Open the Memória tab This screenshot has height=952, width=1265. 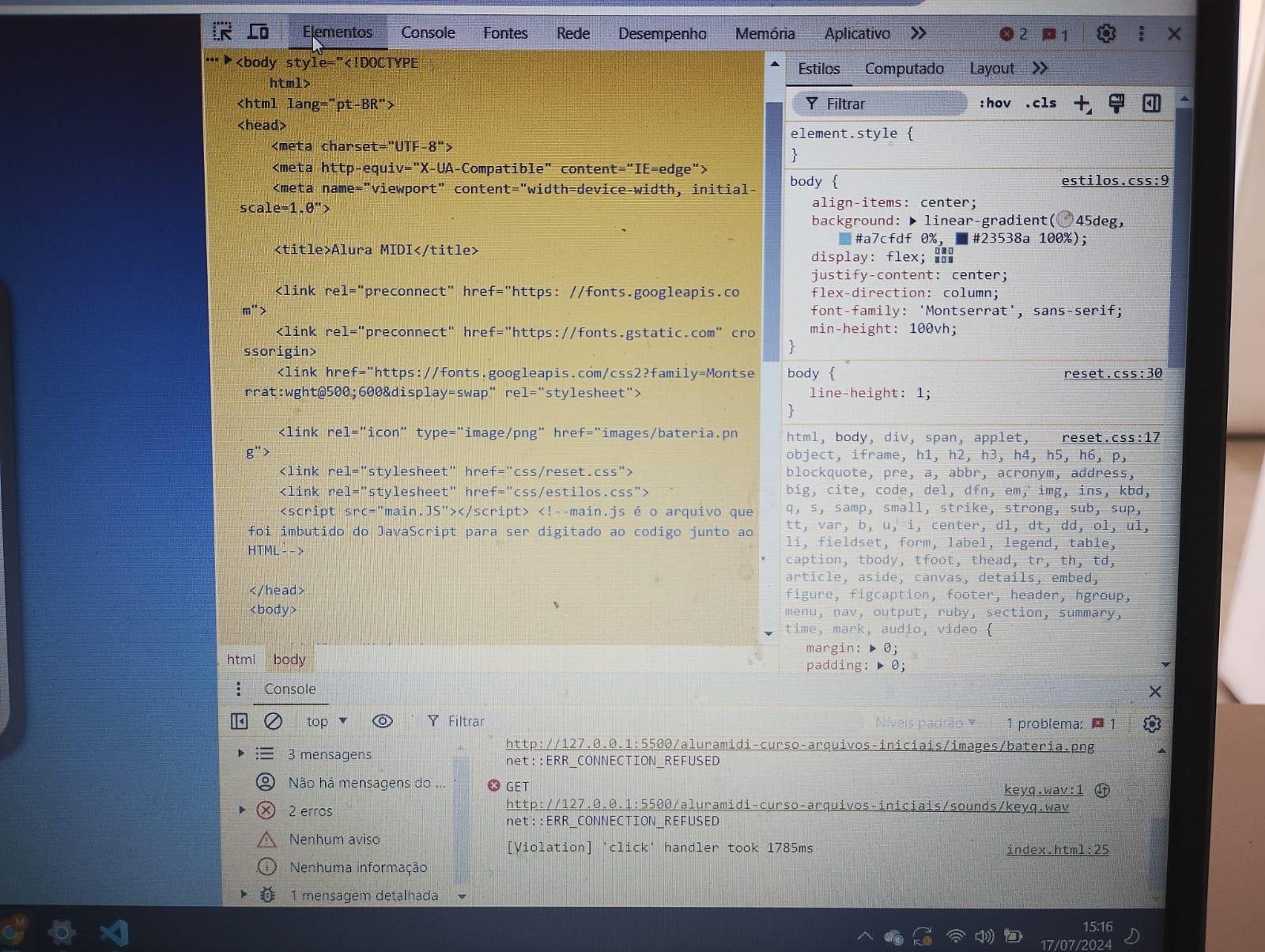coord(765,34)
